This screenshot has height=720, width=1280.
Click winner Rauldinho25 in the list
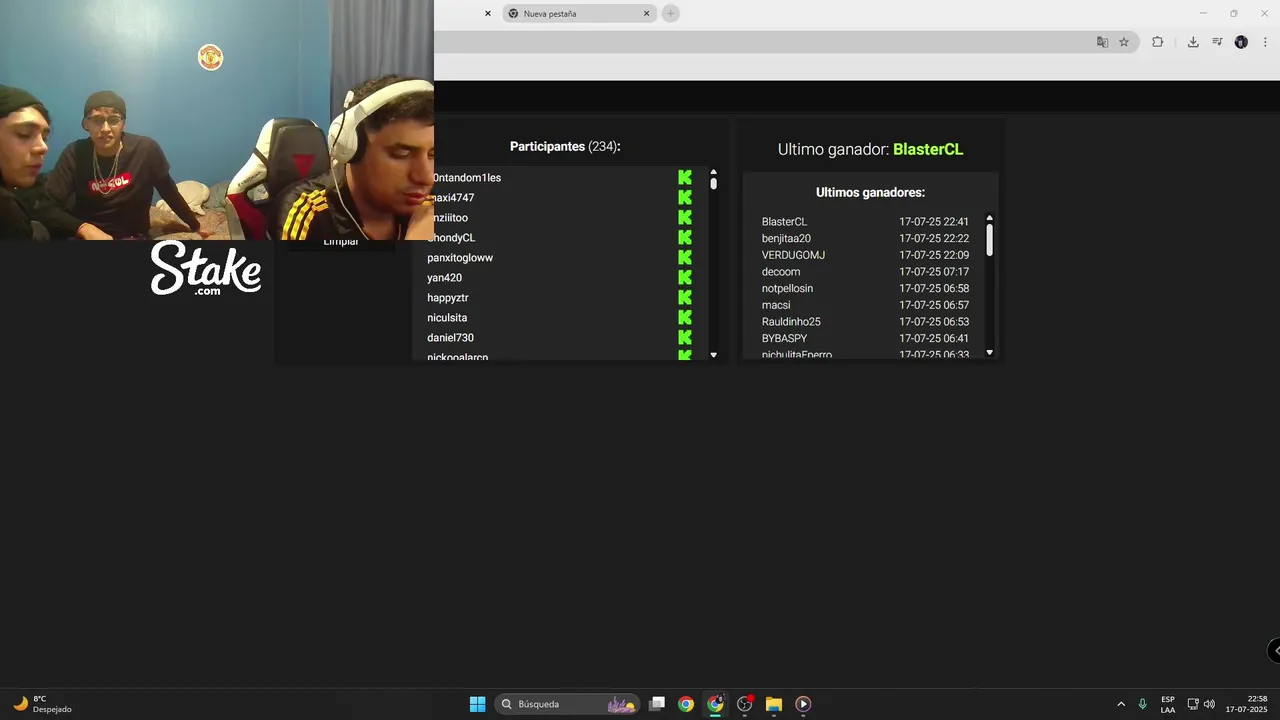coord(791,322)
